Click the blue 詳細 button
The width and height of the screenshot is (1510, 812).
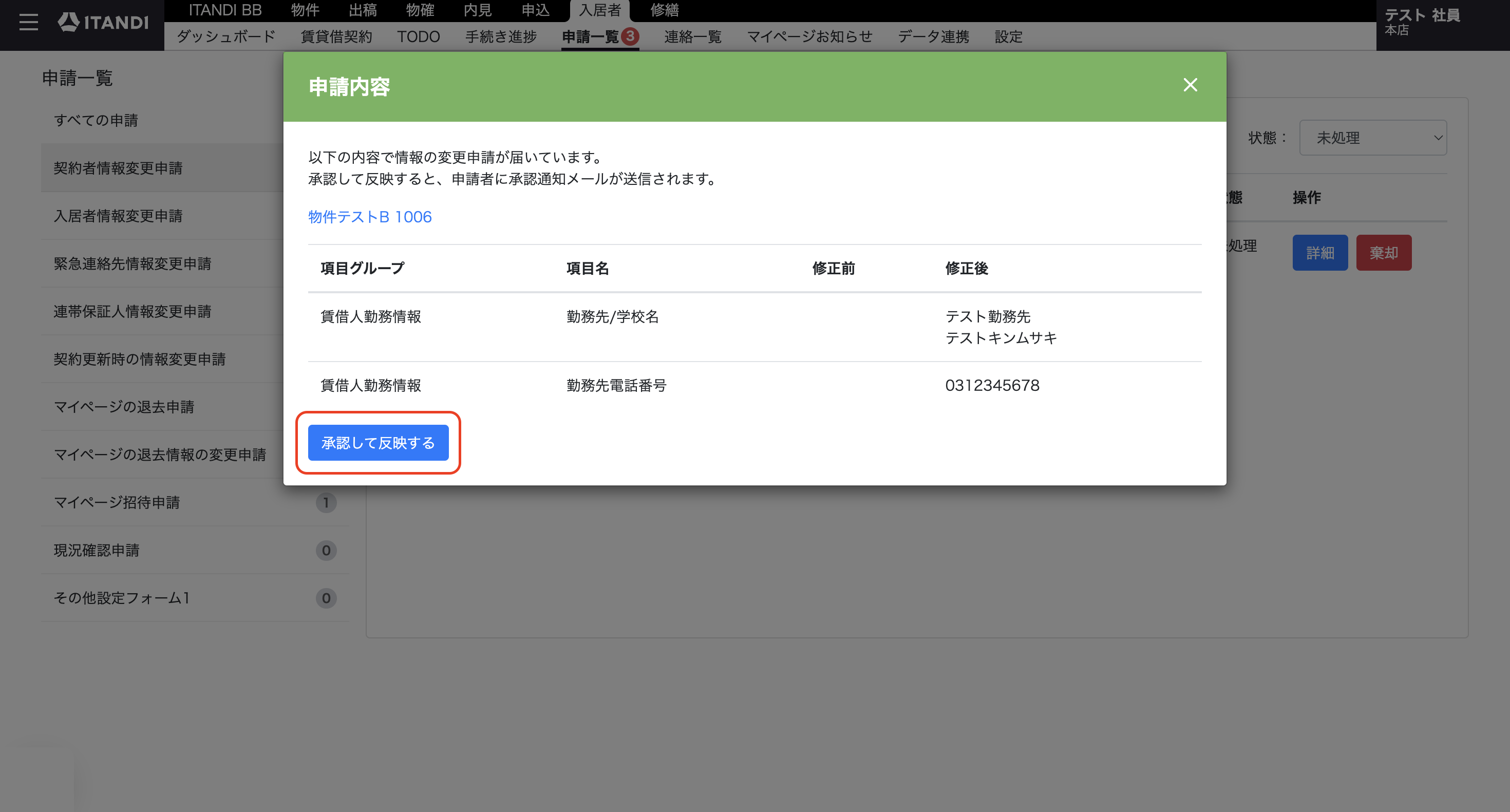point(1320,253)
